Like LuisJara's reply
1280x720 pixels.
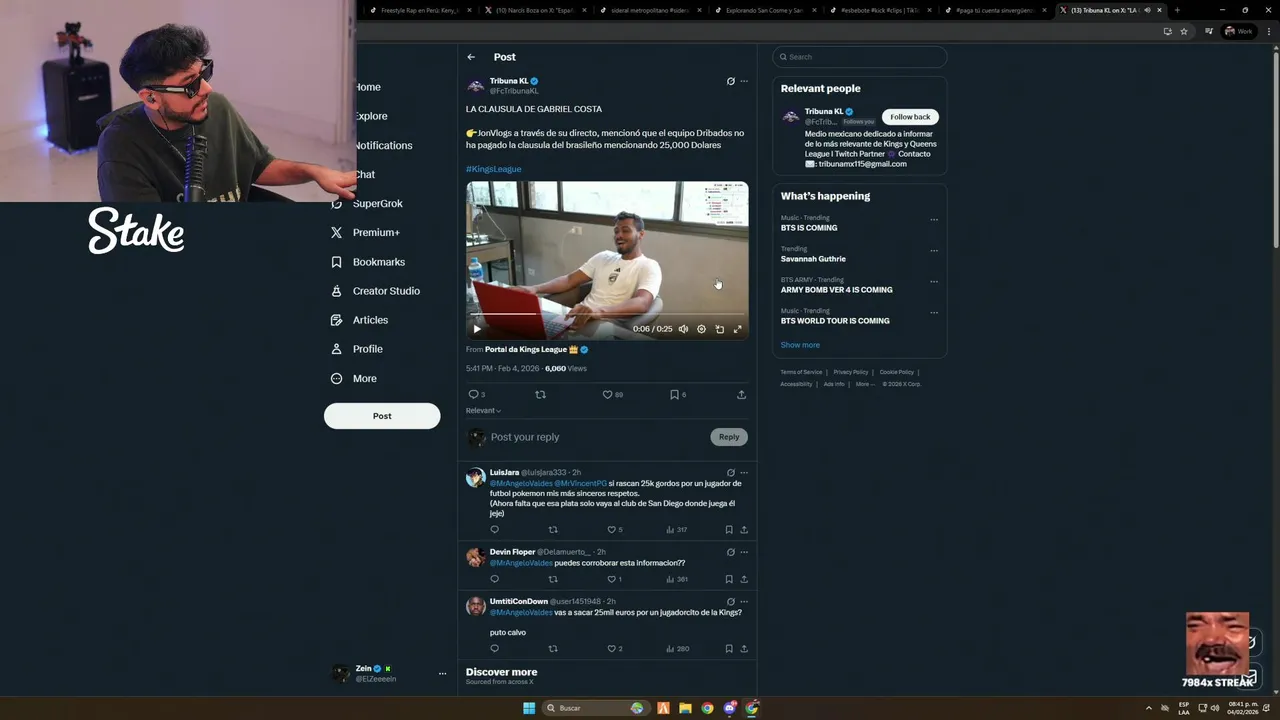tap(612, 530)
